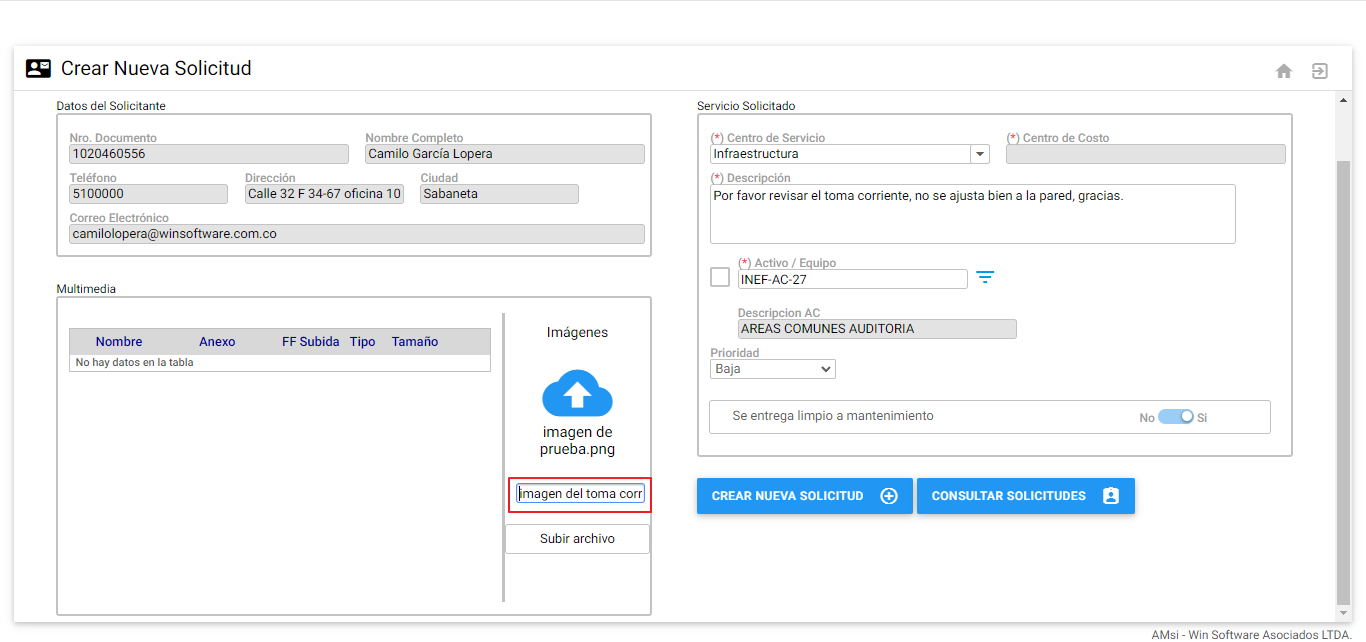Click clipboard icon on Consultar Solicitudes
Viewport: 1366px width, 642px height.
coord(1111,496)
